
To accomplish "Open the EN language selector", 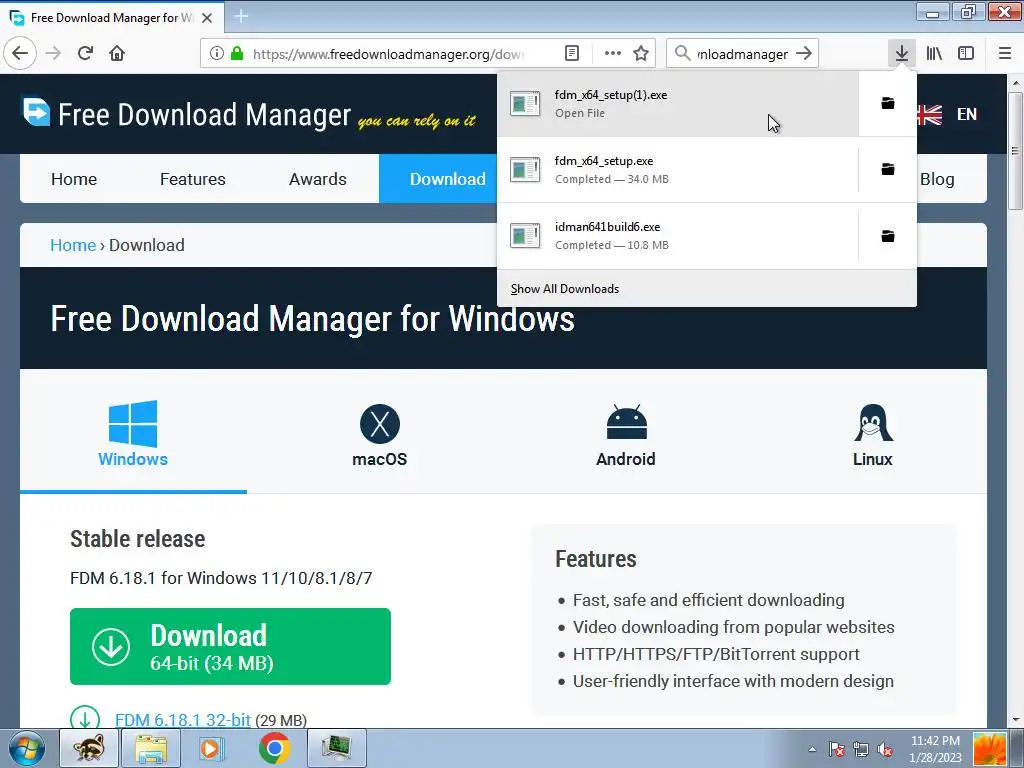I will 967,114.
